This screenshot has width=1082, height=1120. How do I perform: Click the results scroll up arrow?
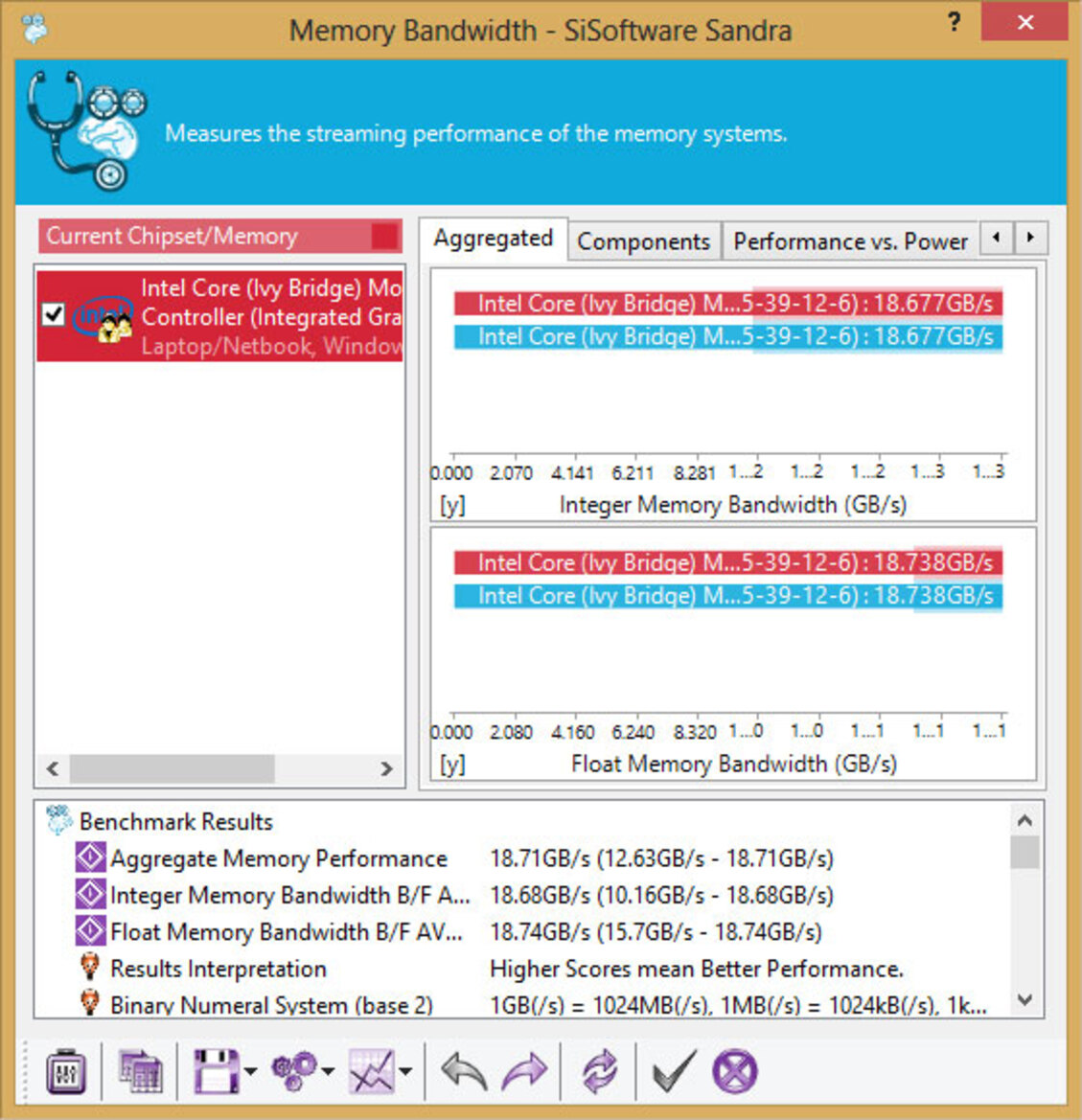click(1024, 820)
